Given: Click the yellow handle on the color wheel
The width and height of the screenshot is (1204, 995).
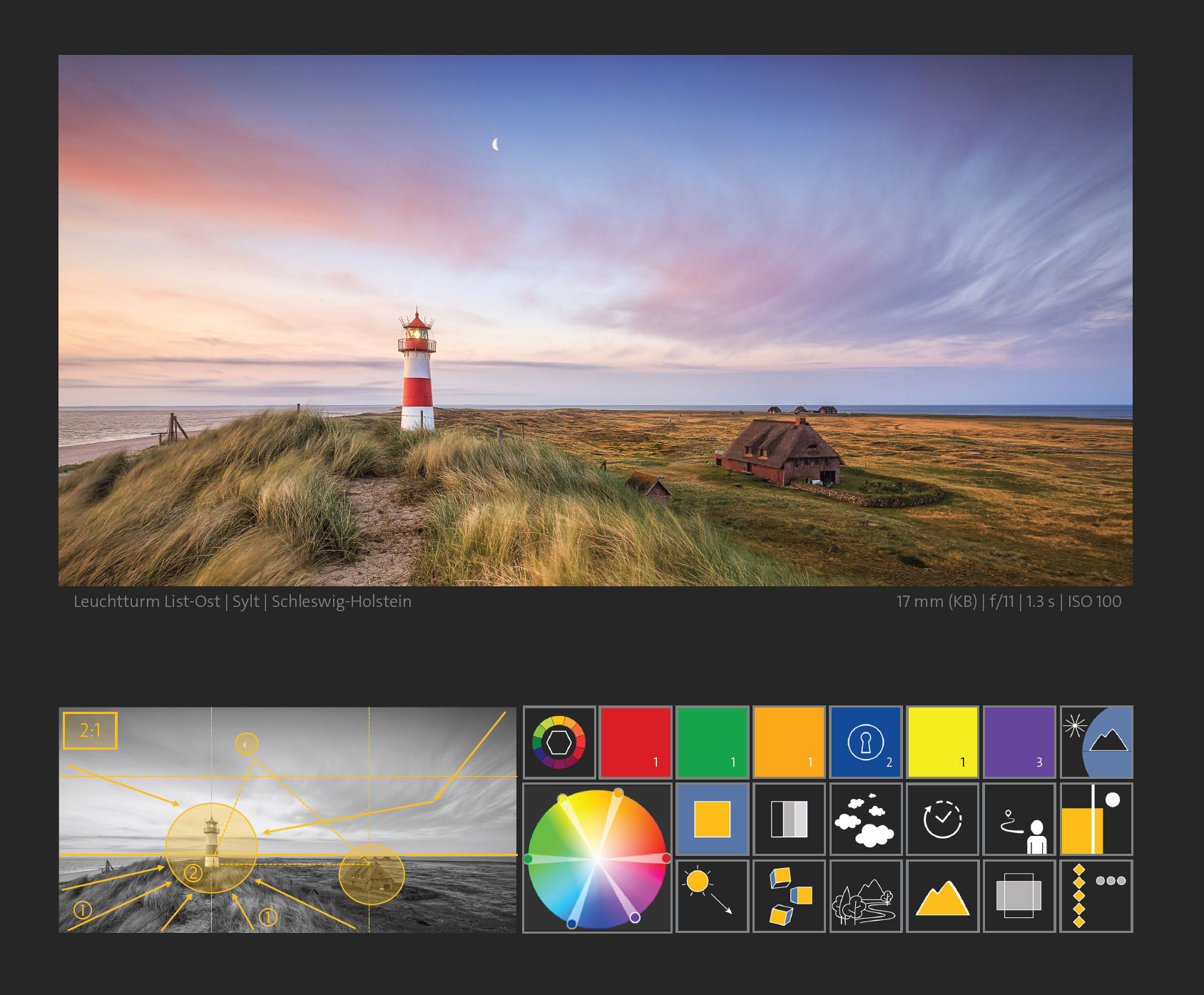Looking at the screenshot, I should 563,798.
